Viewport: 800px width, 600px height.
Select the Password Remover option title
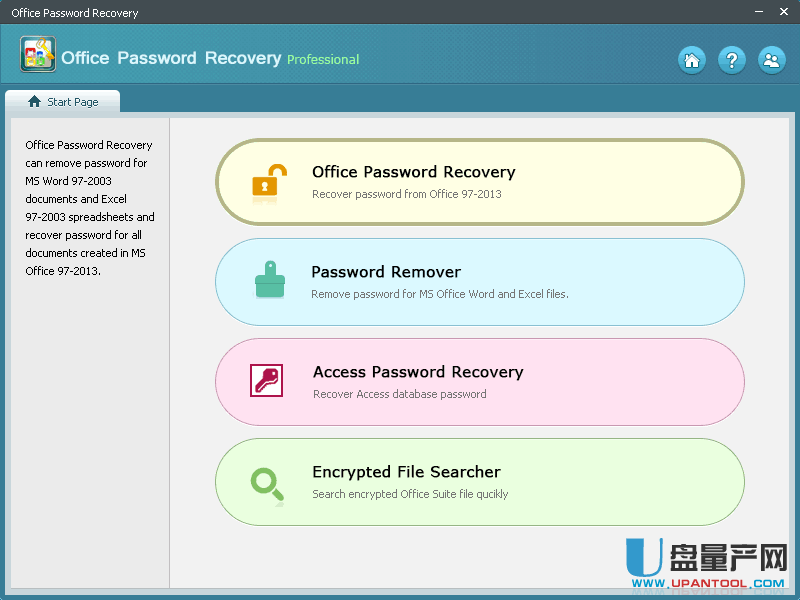click(x=386, y=272)
